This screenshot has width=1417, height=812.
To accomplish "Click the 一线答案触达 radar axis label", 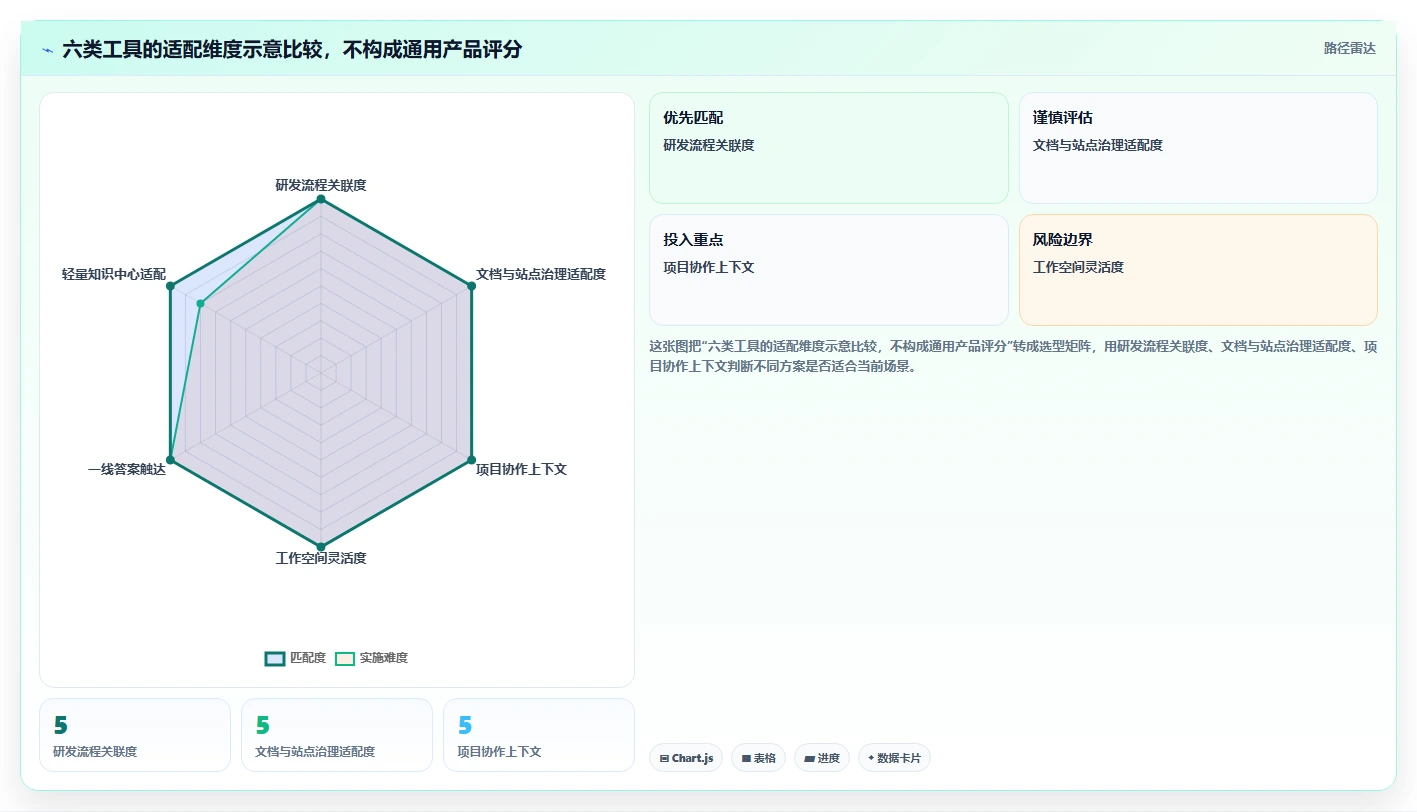I will [126, 469].
